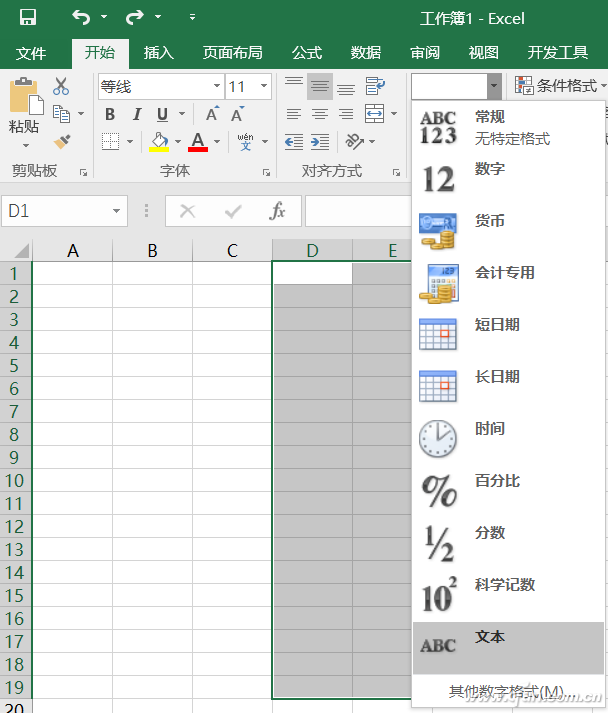Viewport: 608px width, 713px height.
Task: Click the scissors cut icon
Action: [61, 86]
